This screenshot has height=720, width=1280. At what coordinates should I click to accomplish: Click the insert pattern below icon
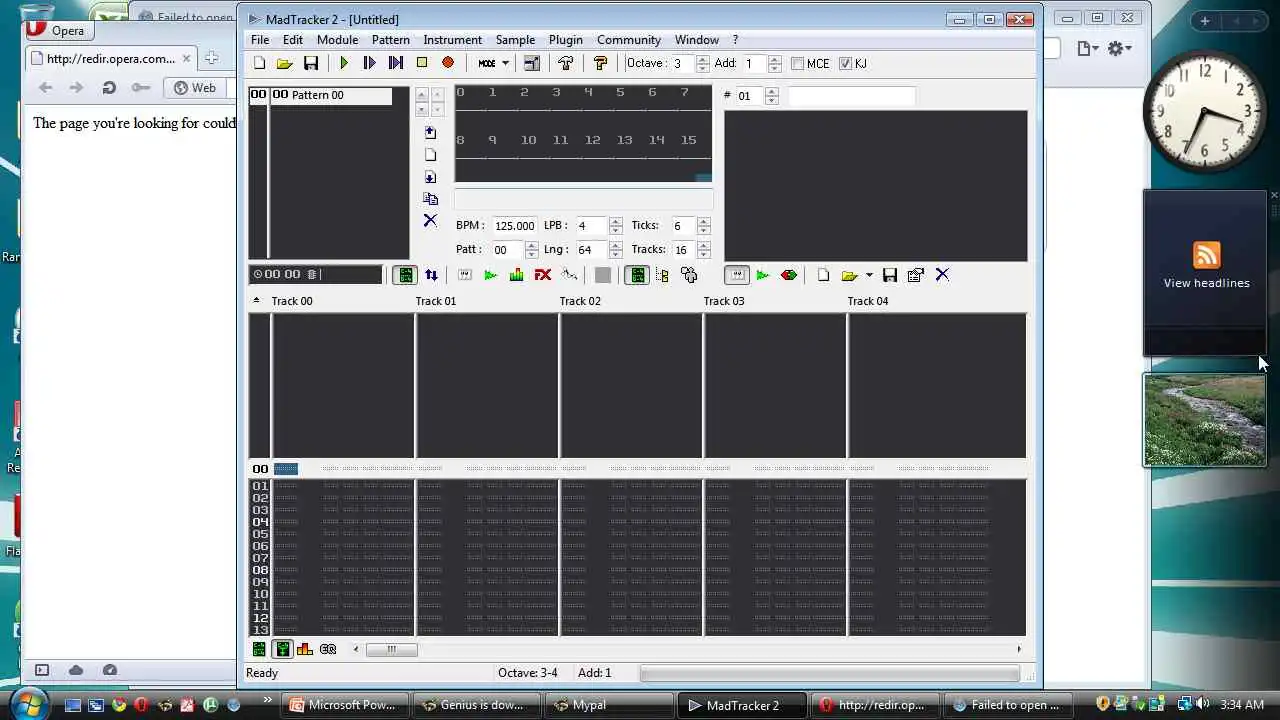(x=430, y=177)
